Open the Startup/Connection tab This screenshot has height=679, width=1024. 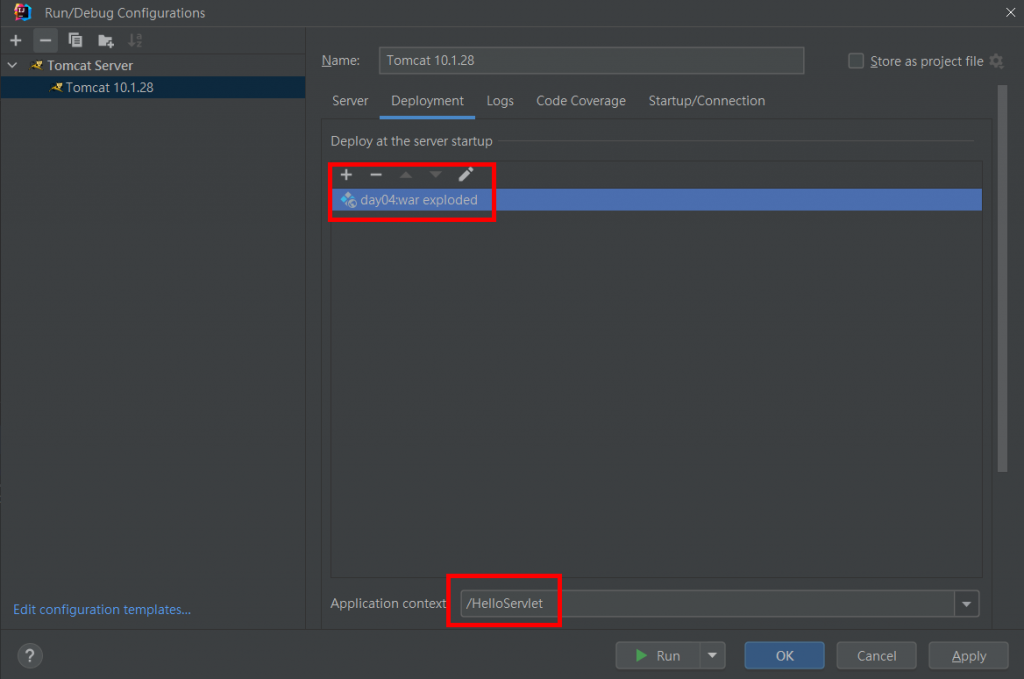tap(707, 101)
